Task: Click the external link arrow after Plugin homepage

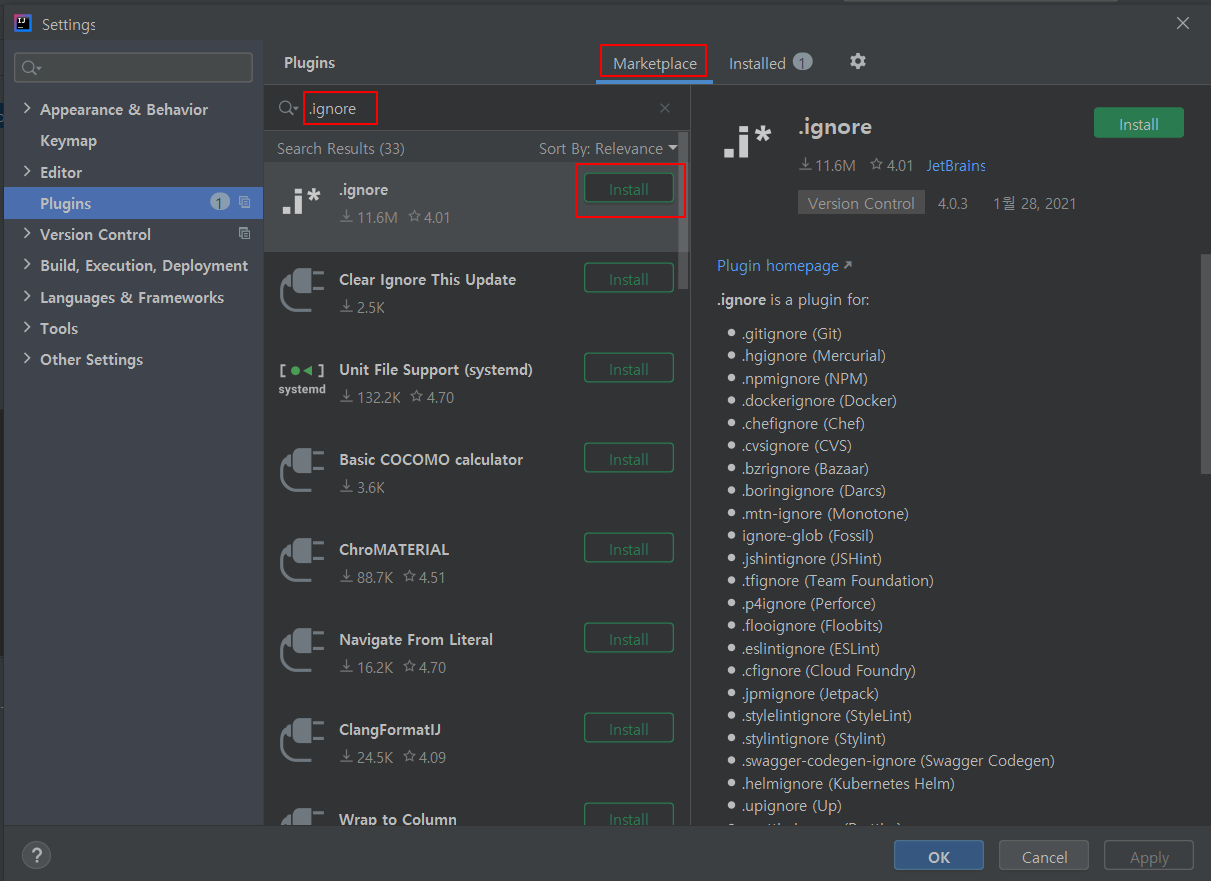Action: [848, 265]
